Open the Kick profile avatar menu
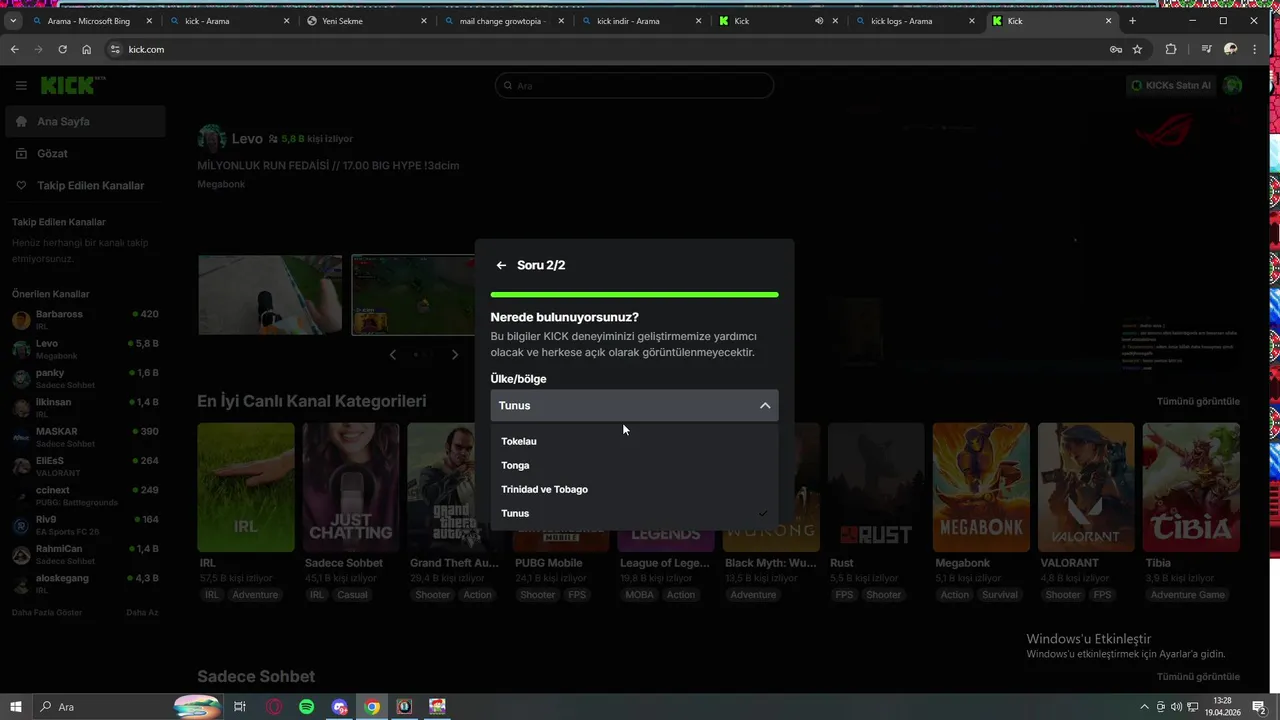The image size is (1280, 720). 1233,86
